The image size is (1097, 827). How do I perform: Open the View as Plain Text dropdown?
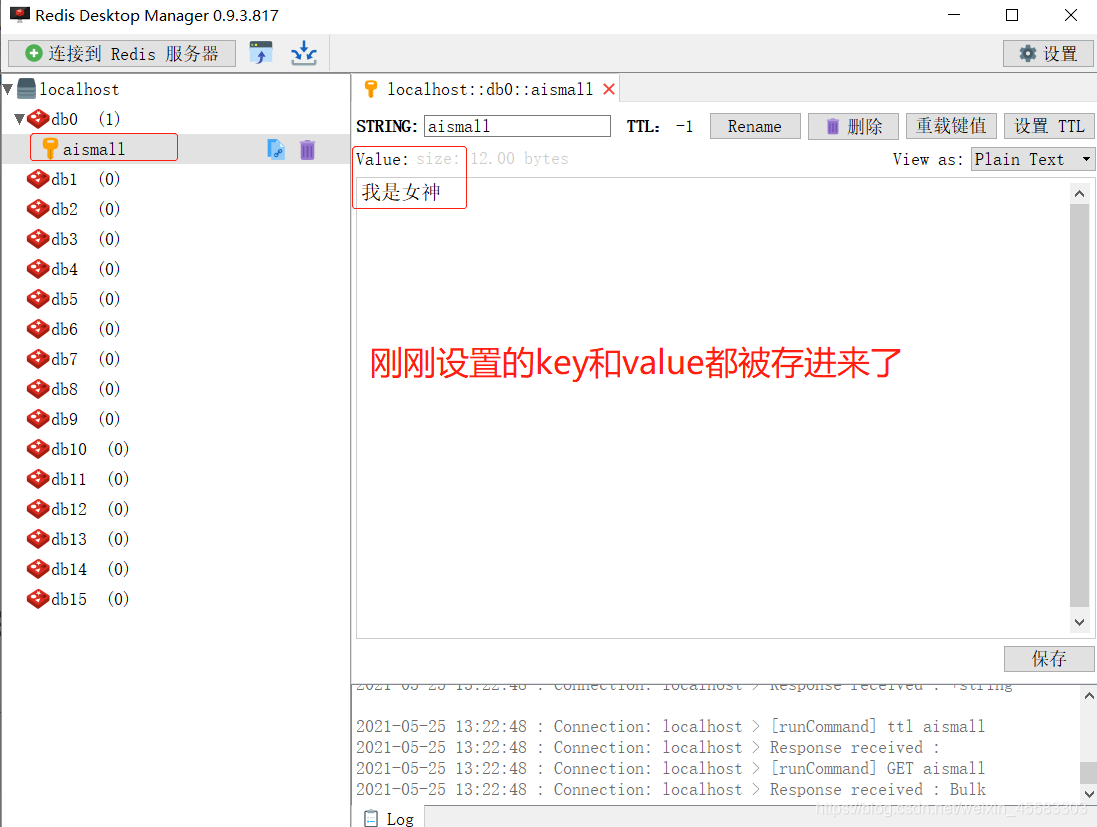(x=1032, y=160)
